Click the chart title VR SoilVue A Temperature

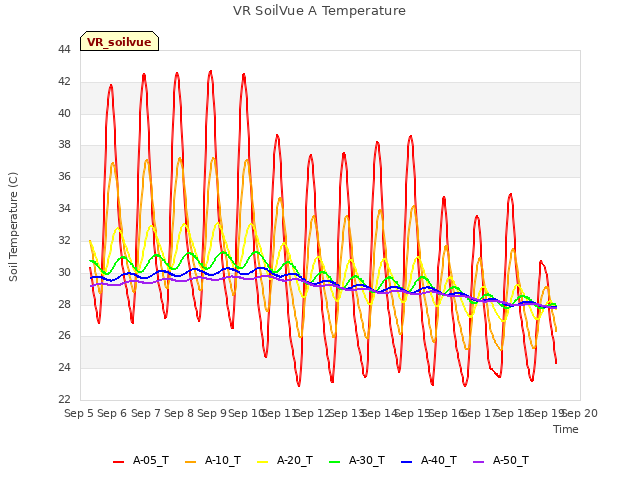click(319, 11)
